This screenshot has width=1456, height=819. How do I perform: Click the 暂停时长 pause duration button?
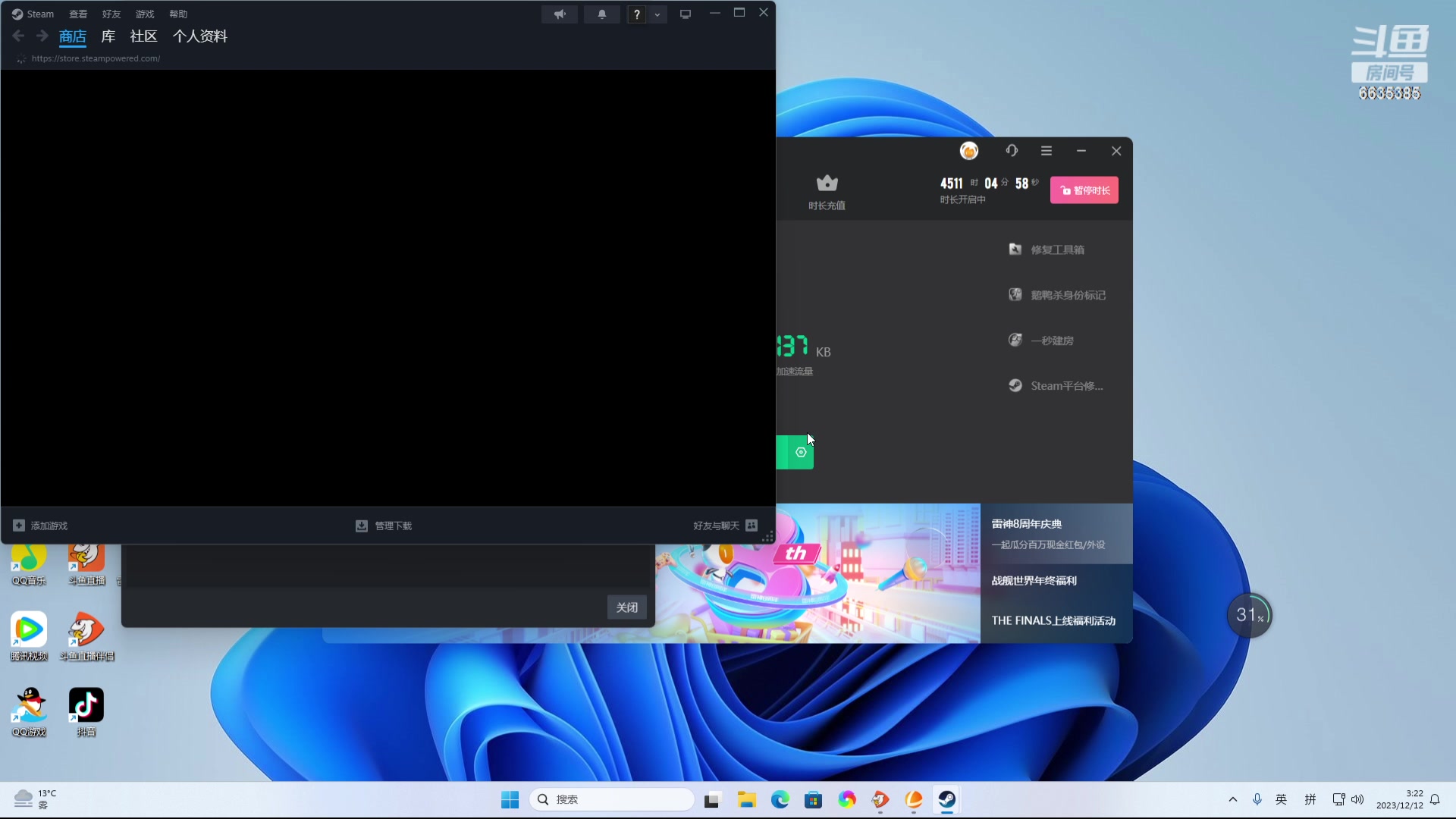(1084, 190)
